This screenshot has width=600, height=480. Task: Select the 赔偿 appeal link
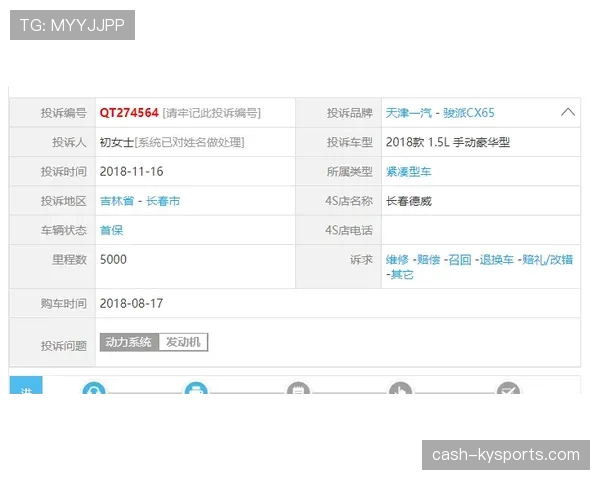point(429,260)
